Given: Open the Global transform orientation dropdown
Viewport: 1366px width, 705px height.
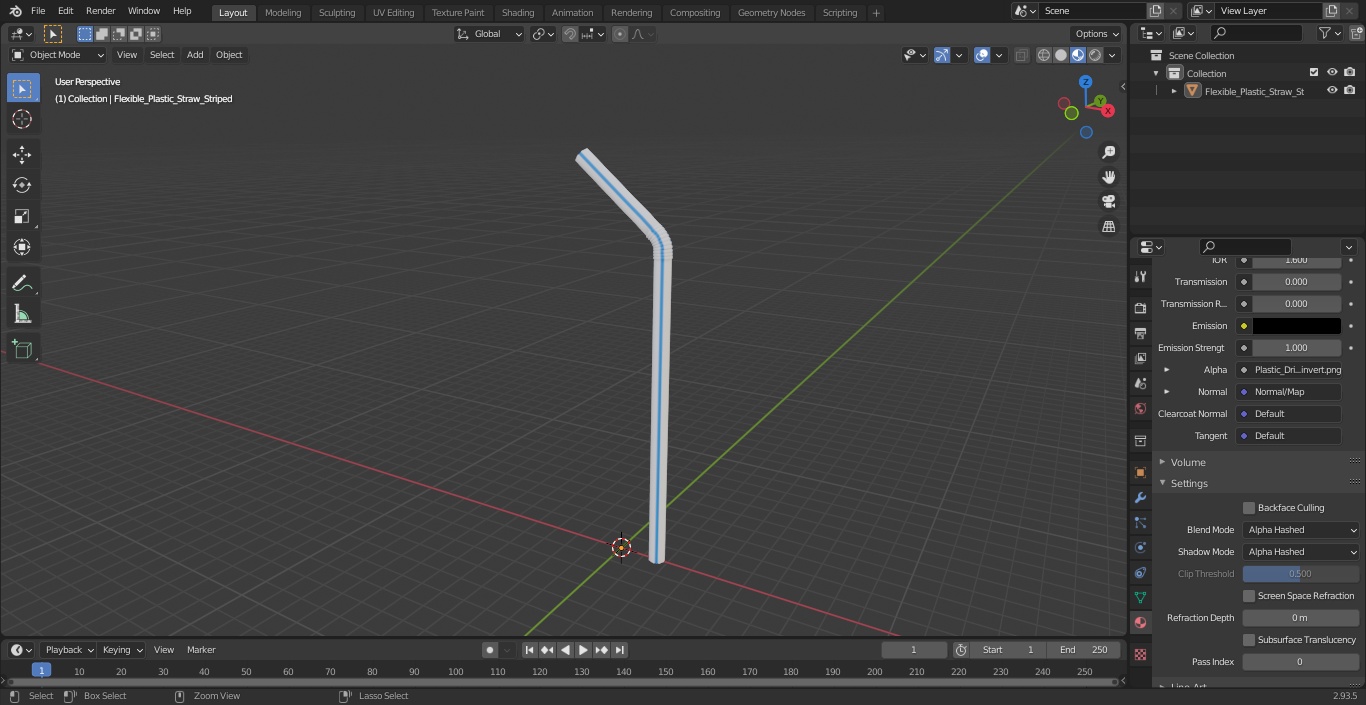Looking at the screenshot, I should pos(489,34).
